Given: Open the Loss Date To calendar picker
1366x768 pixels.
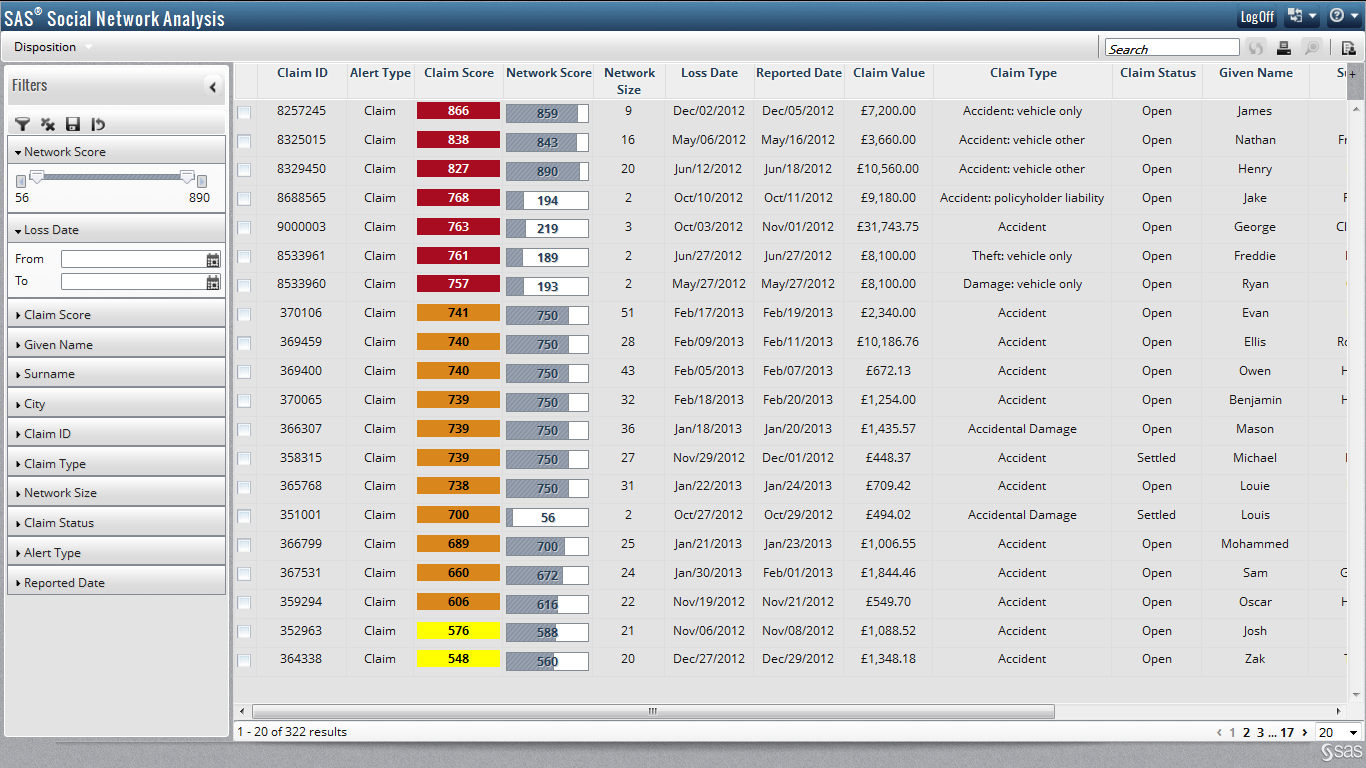Looking at the screenshot, I should (x=213, y=283).
